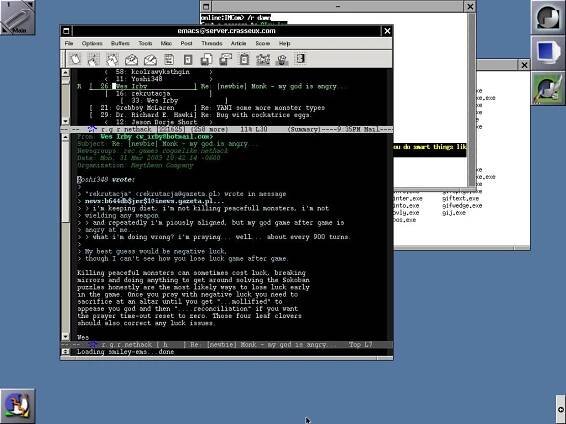The width and height of the screenshot is (566, 424).
Task: Click the IMCom window vertical scrollbar
Action: (471, 99)
